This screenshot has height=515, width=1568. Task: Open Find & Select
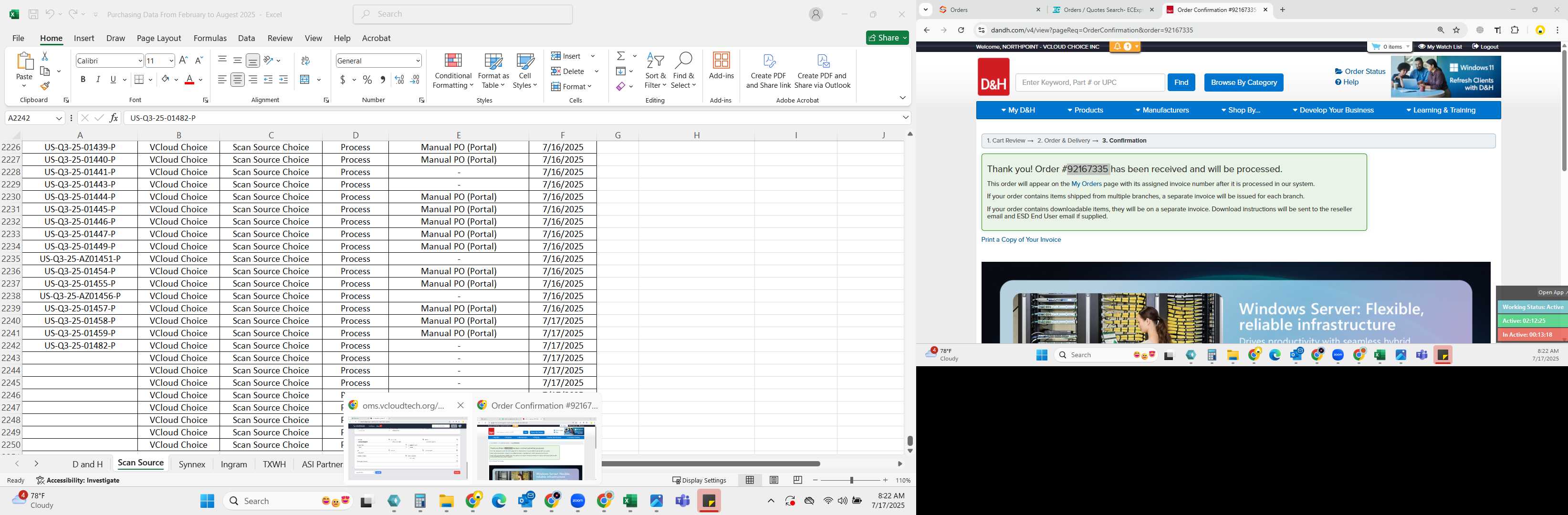point(683,71)
